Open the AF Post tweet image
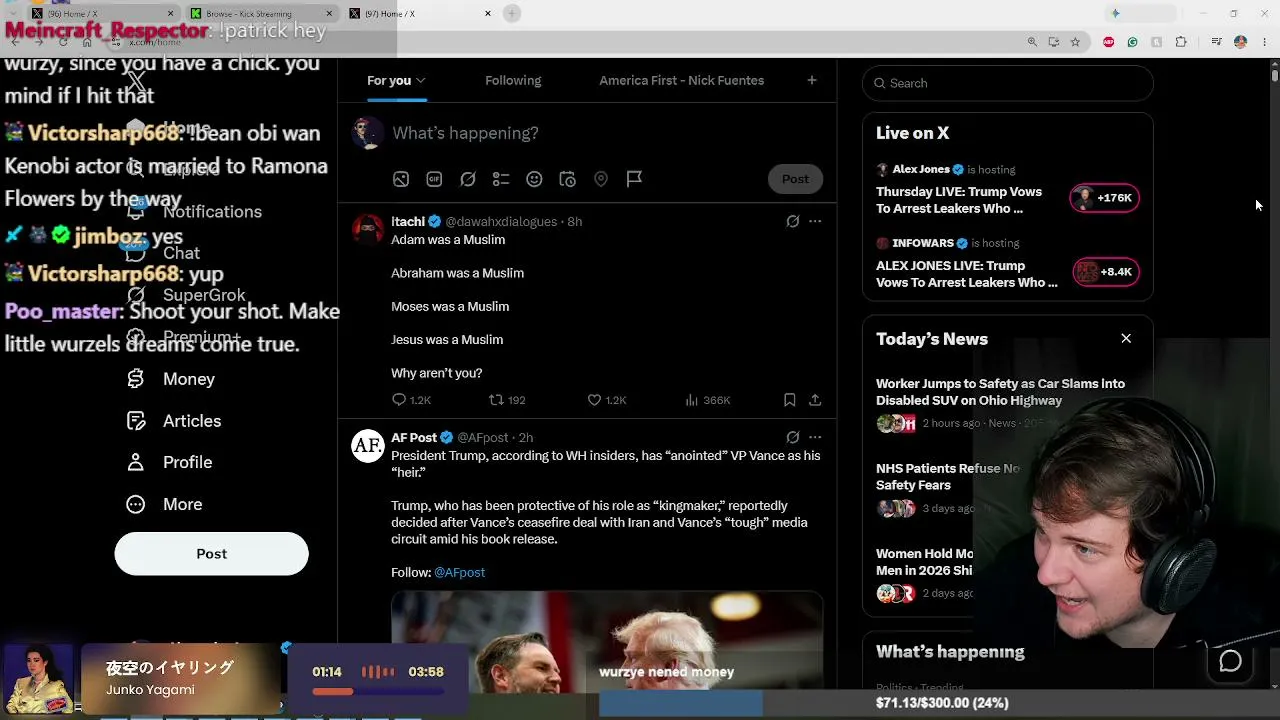The height and width of the screenshot is (720, 1280). coord(607,641)
